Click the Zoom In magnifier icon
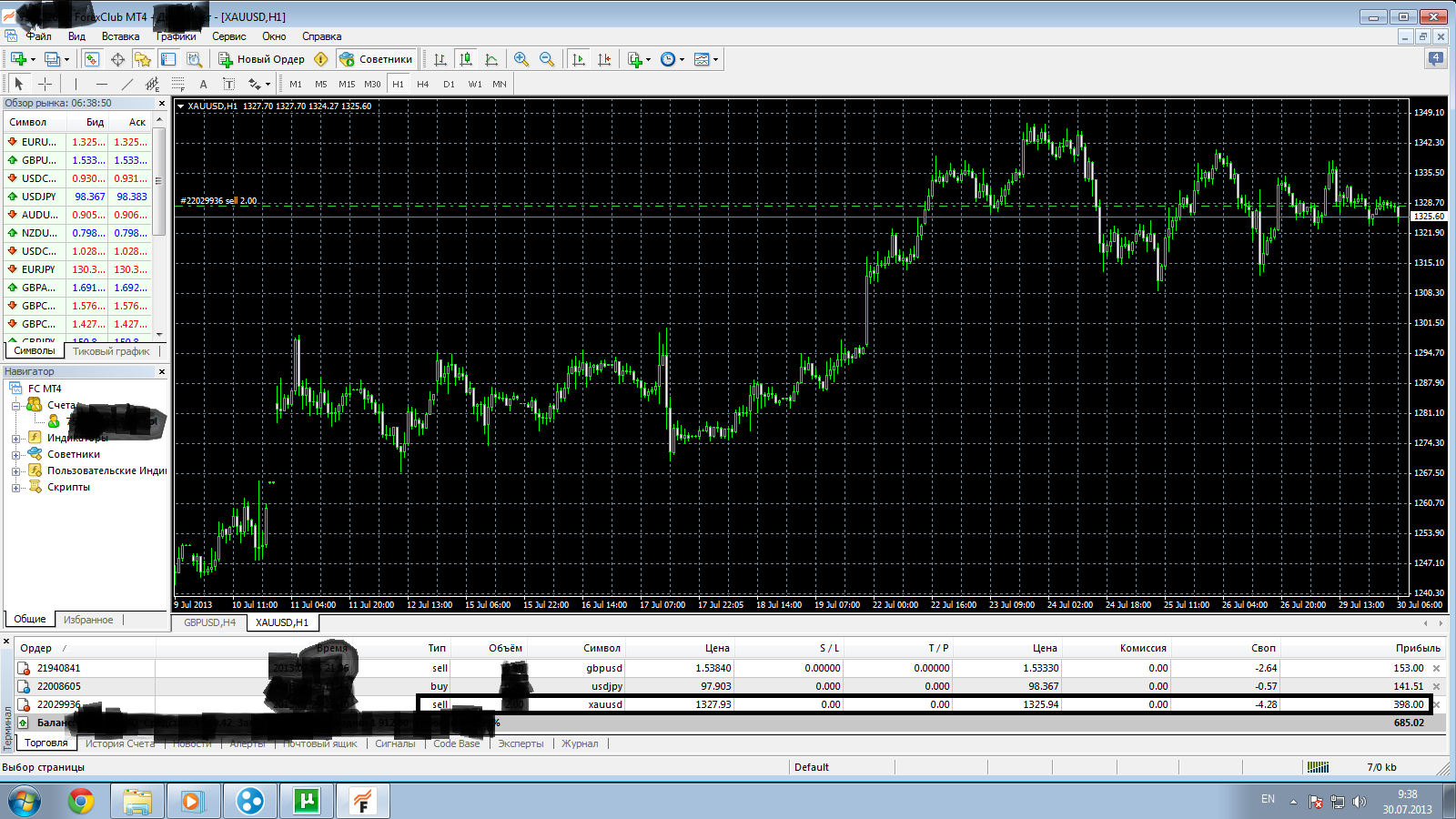The height and width of the screenshot is (819, 1456). (521, 59)
